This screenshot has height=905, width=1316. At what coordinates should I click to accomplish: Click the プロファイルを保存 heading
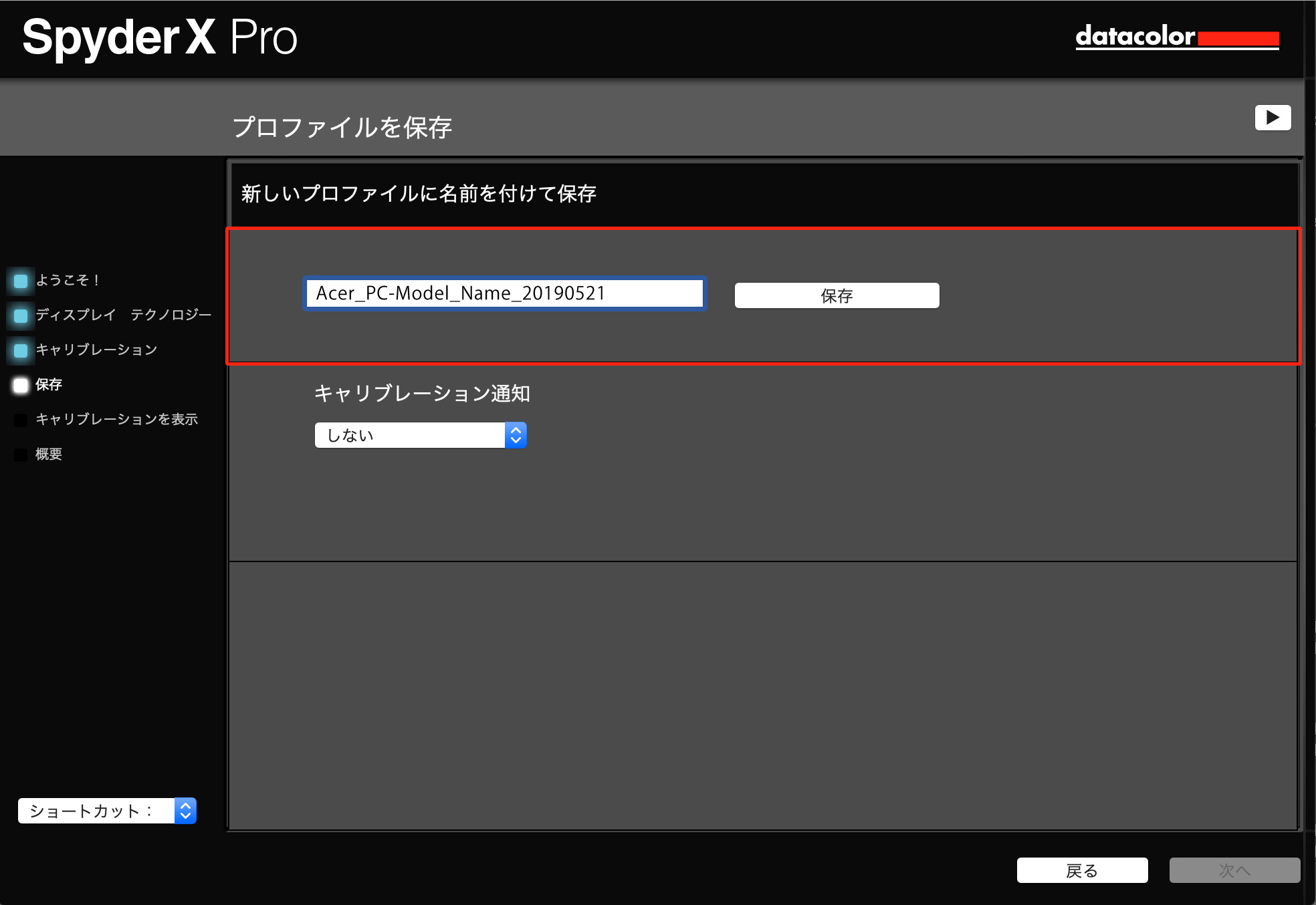point(342,127)
